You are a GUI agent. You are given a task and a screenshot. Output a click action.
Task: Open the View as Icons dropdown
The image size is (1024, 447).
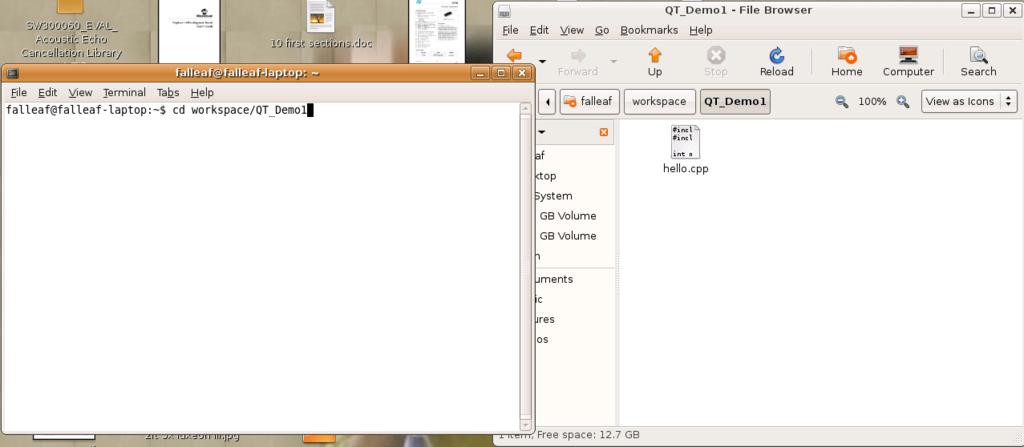(969, 101)
